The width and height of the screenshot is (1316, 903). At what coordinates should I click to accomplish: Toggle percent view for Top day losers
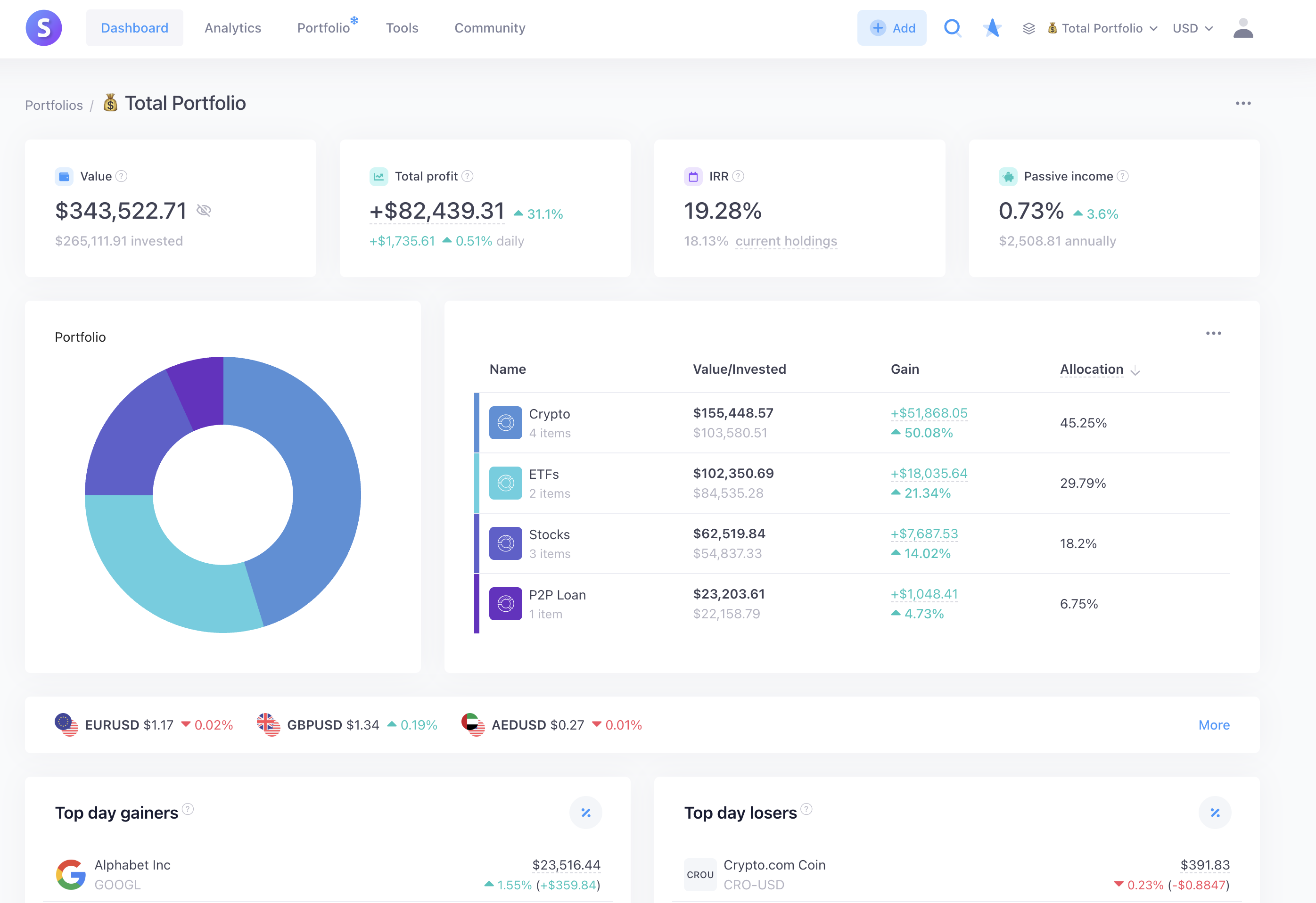[1215, 813]
